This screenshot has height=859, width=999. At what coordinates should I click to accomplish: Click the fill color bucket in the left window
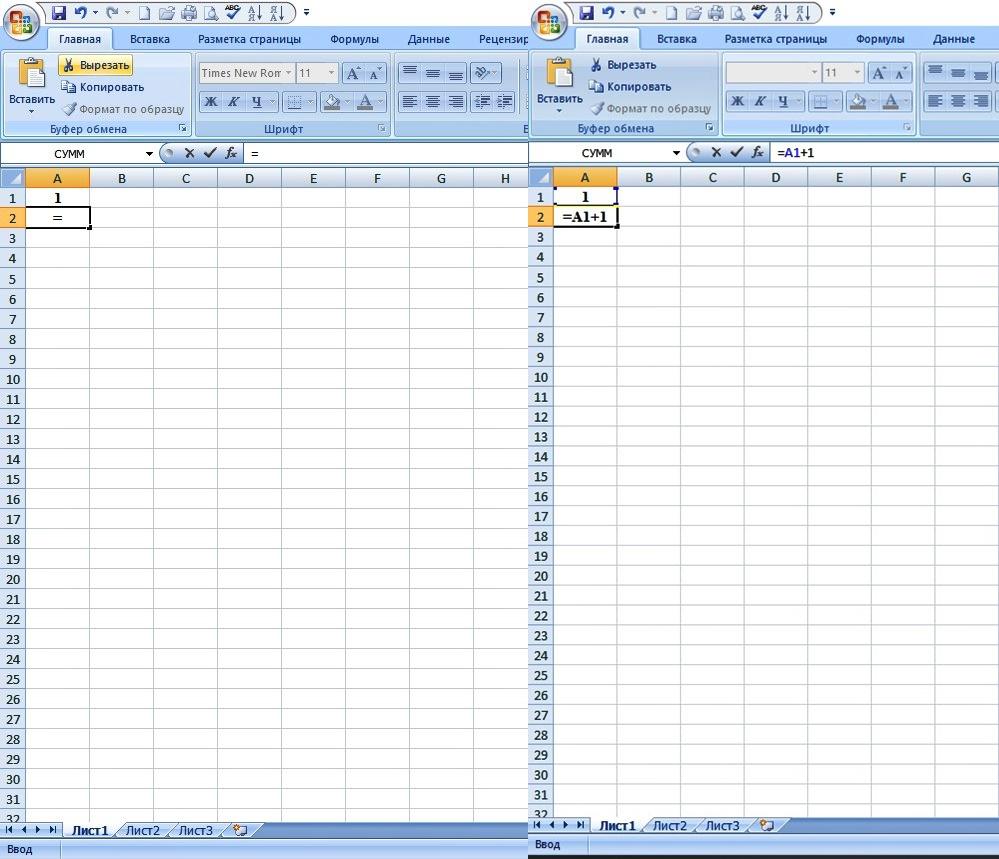331,102
